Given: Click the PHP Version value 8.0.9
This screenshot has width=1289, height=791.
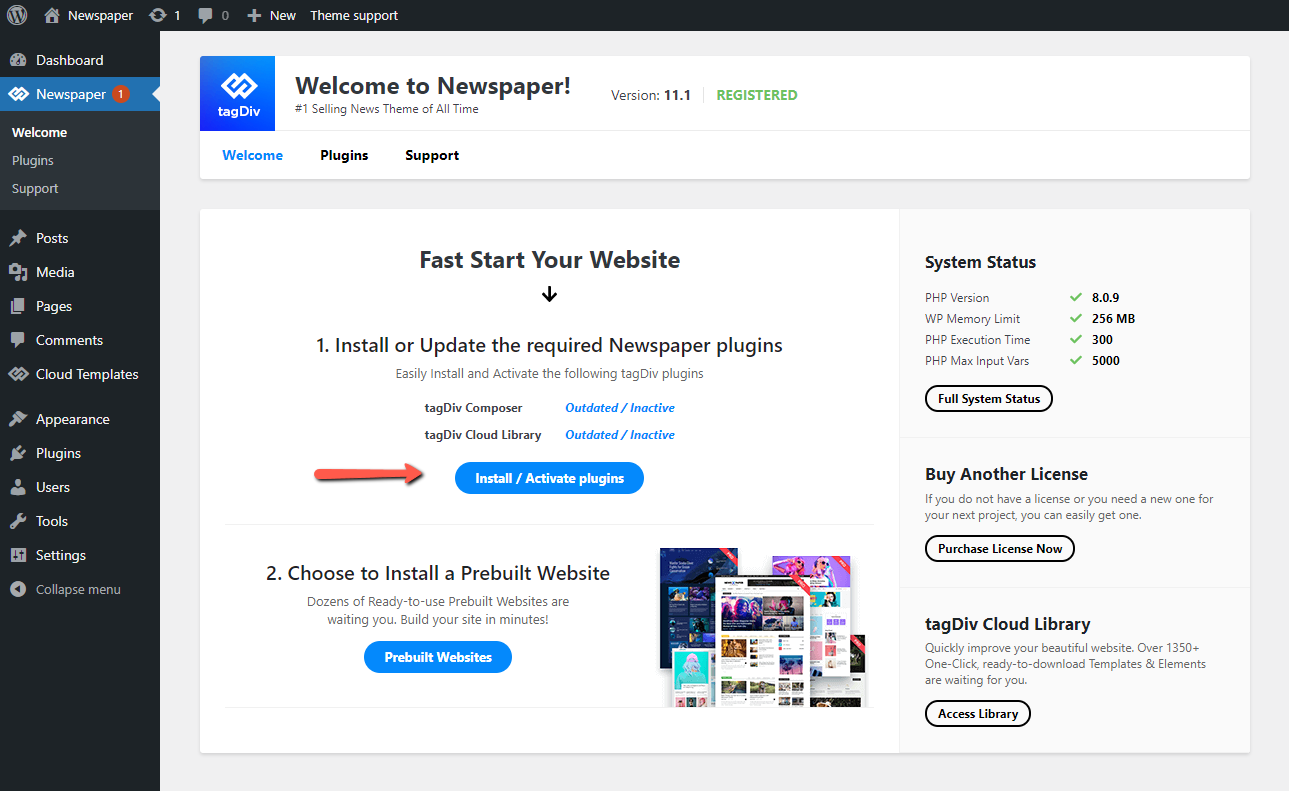Looking at the screenshot, I should (x=1106, y=298).
